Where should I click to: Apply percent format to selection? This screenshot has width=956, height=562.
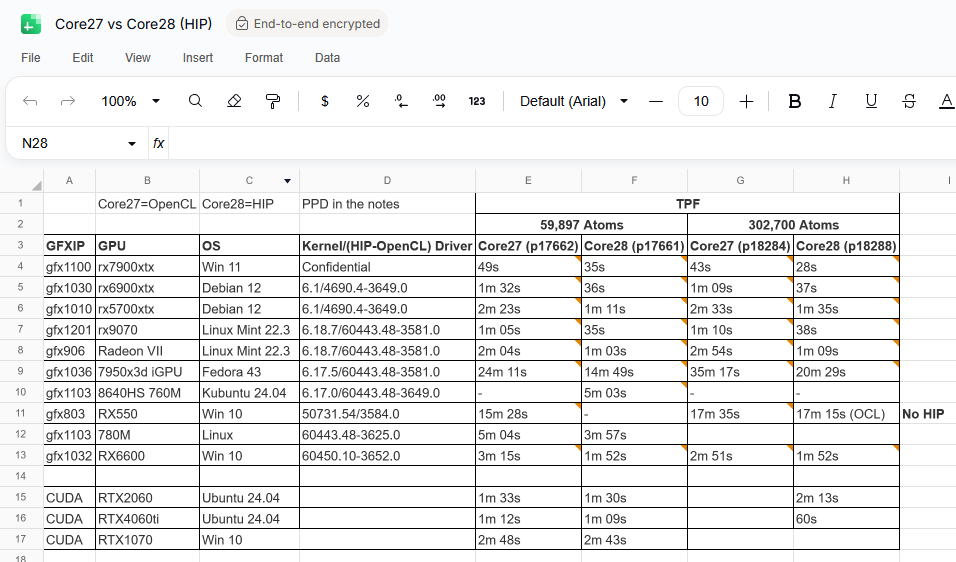pos(363,101)
